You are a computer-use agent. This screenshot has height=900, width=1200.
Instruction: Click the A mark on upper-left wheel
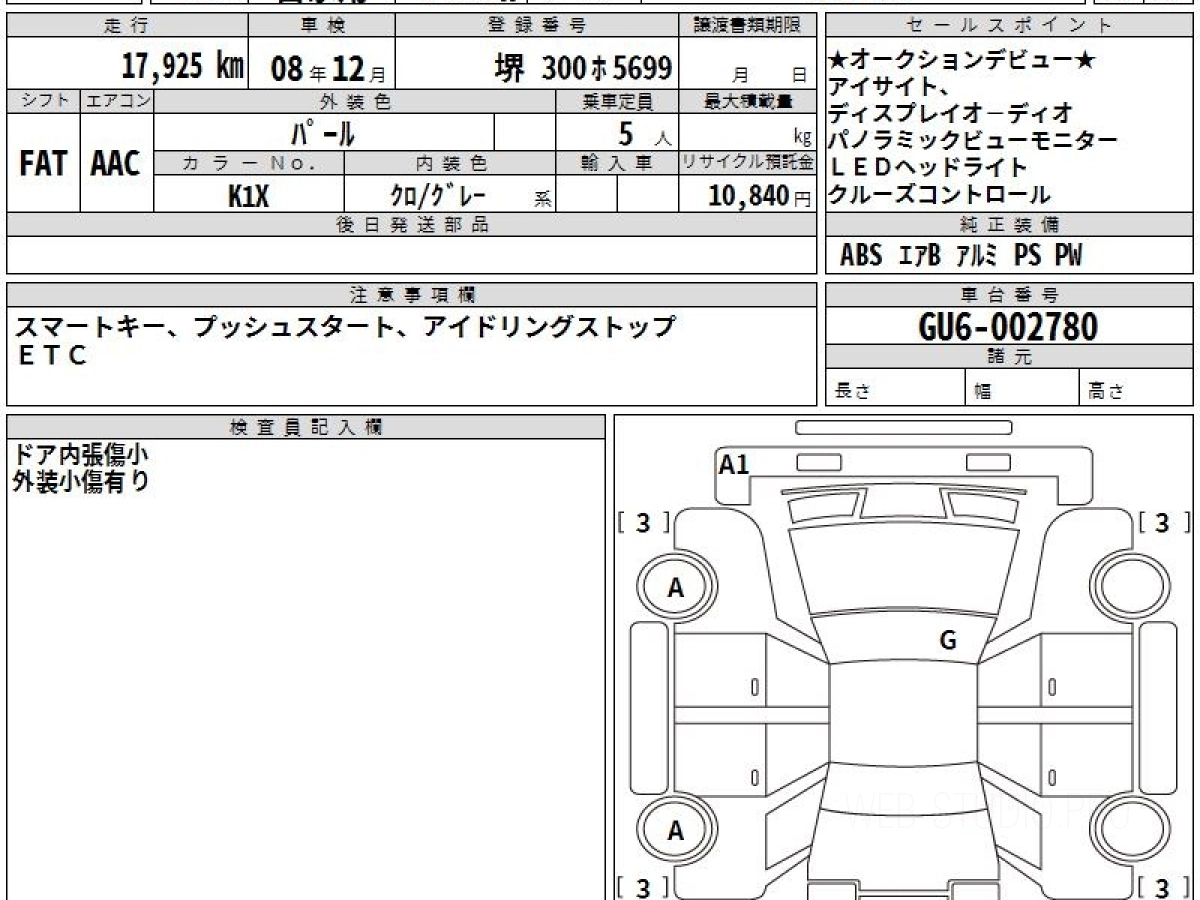tap(676, 589)
